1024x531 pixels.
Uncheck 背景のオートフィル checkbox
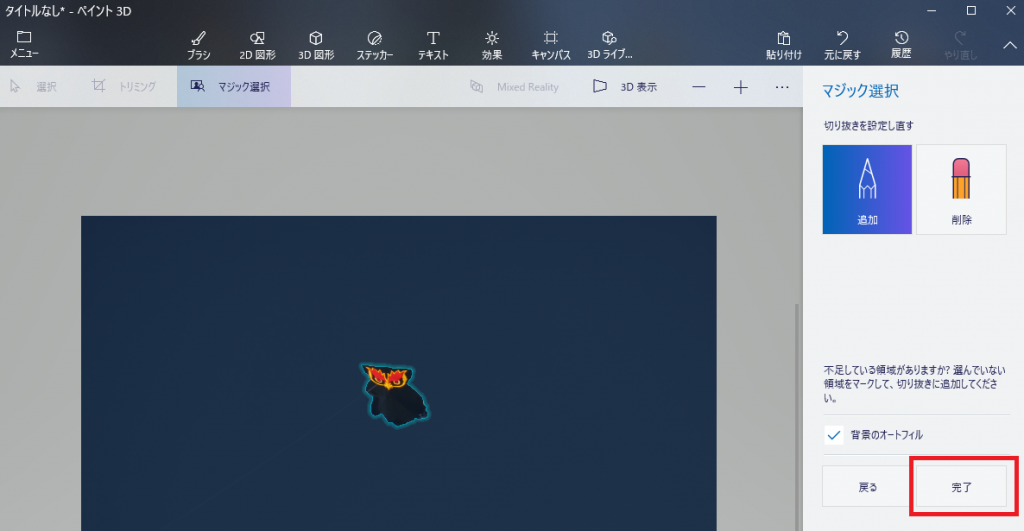click(833, 435)
